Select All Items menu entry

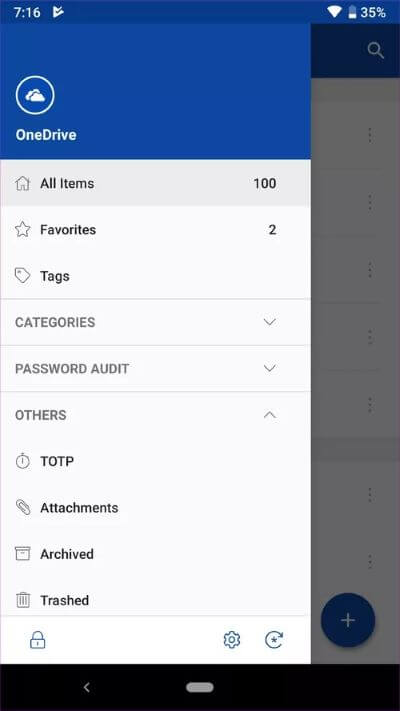pos(156,183)
